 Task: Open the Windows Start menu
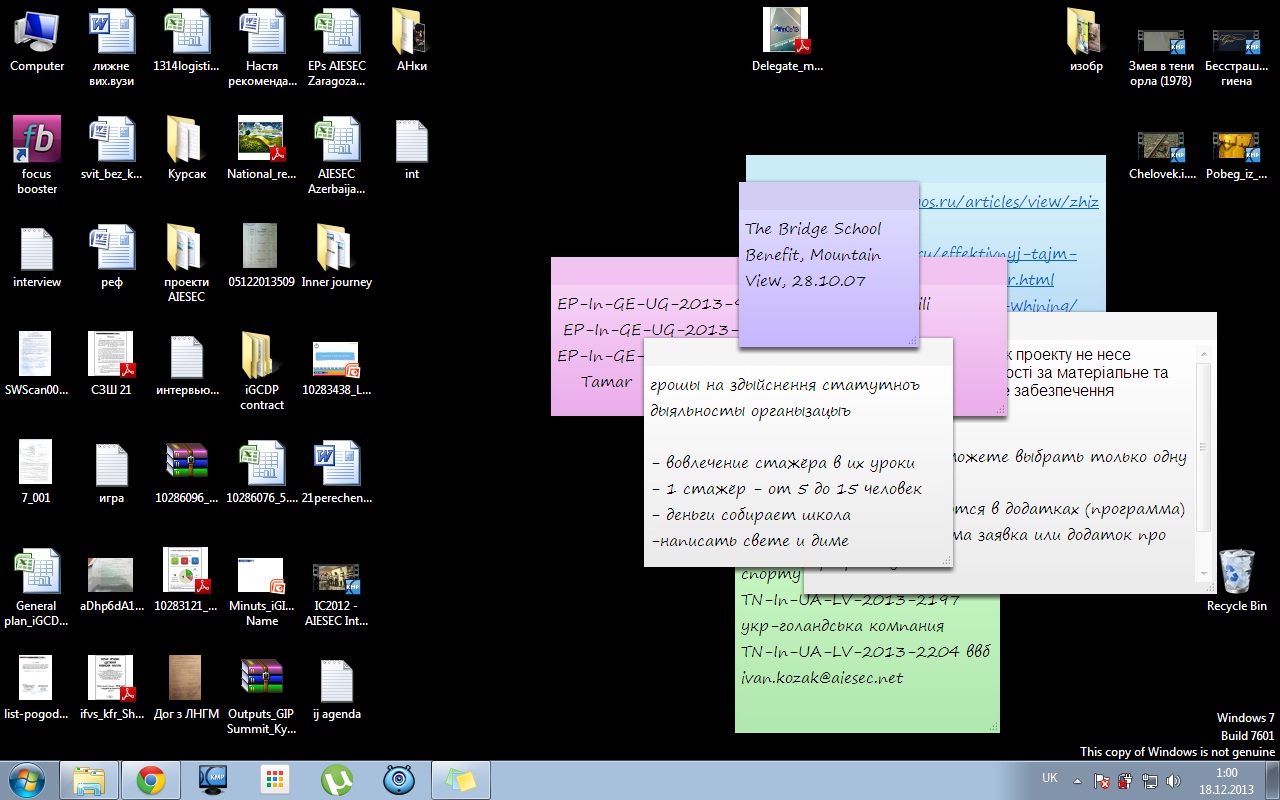click(27, 779)
